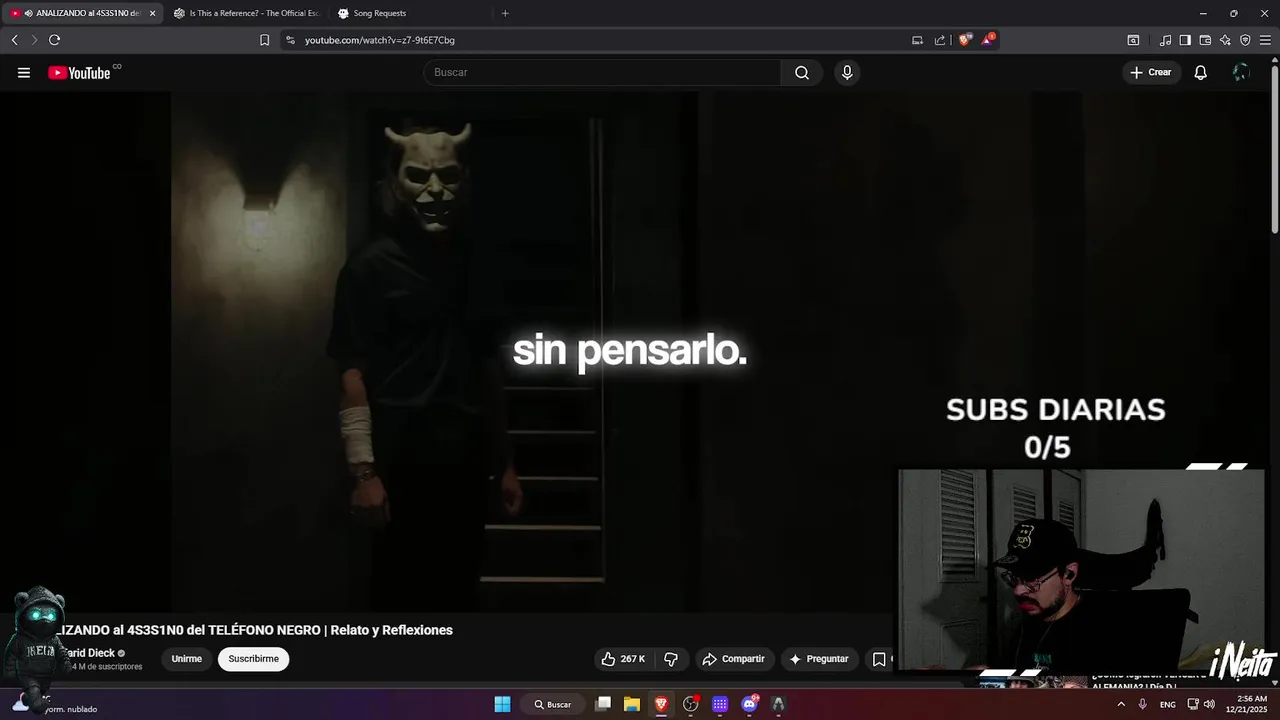
Task: Click the Crear button
Action: point(1151,72)
